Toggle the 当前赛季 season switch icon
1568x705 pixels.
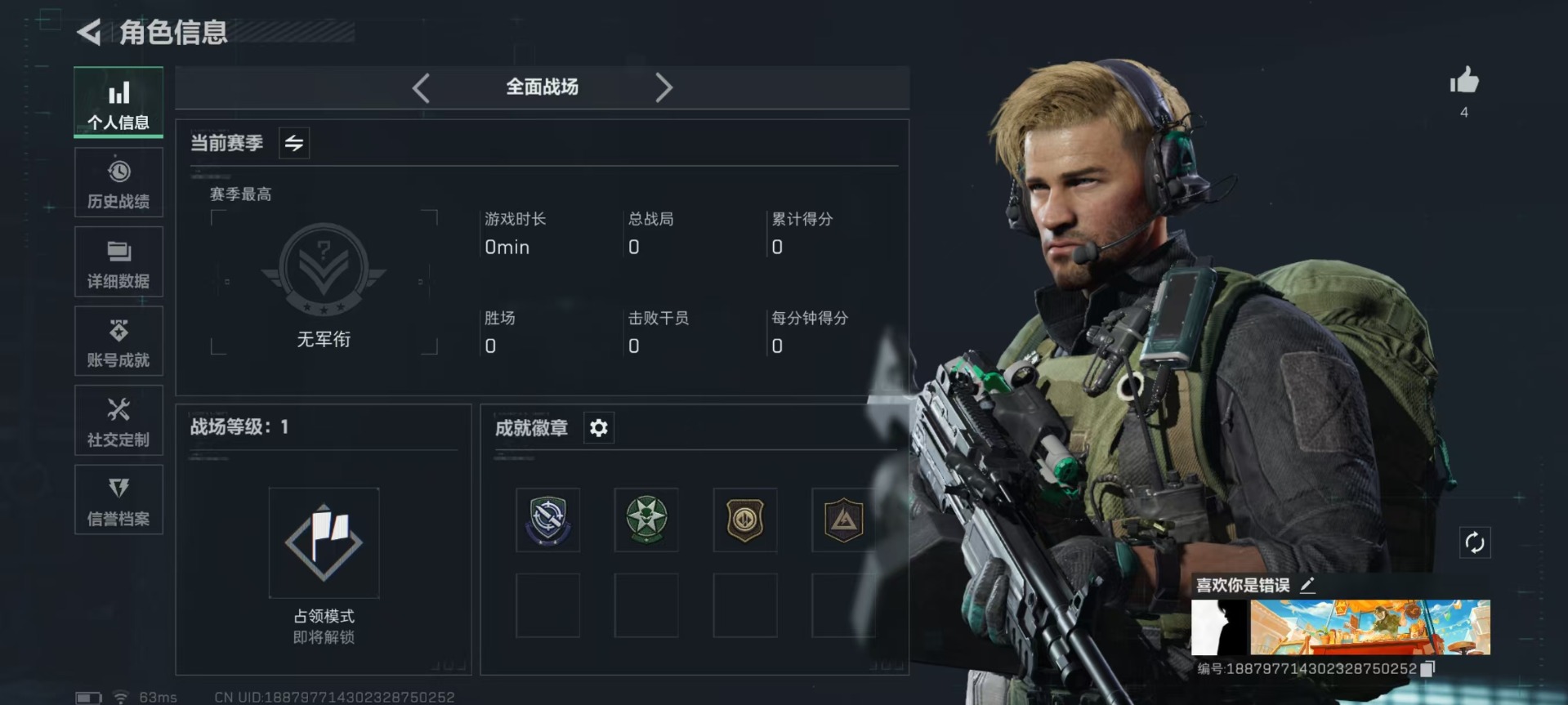tap(294, 144)
